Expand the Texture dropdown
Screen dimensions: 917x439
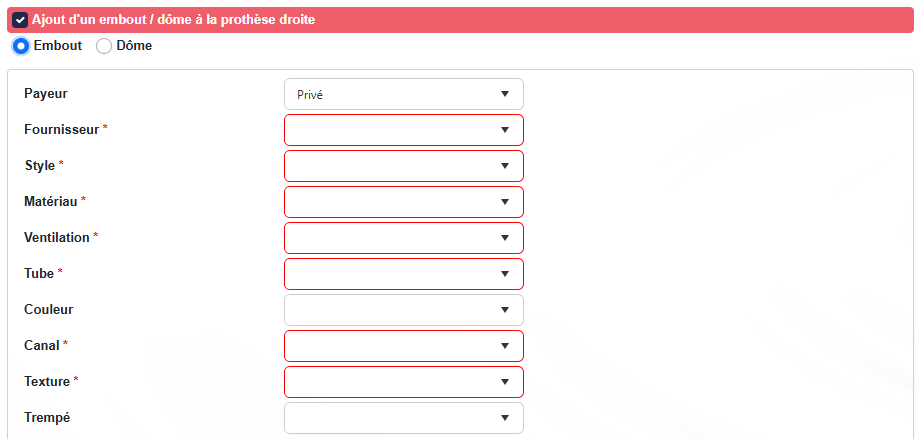[404, 382]
